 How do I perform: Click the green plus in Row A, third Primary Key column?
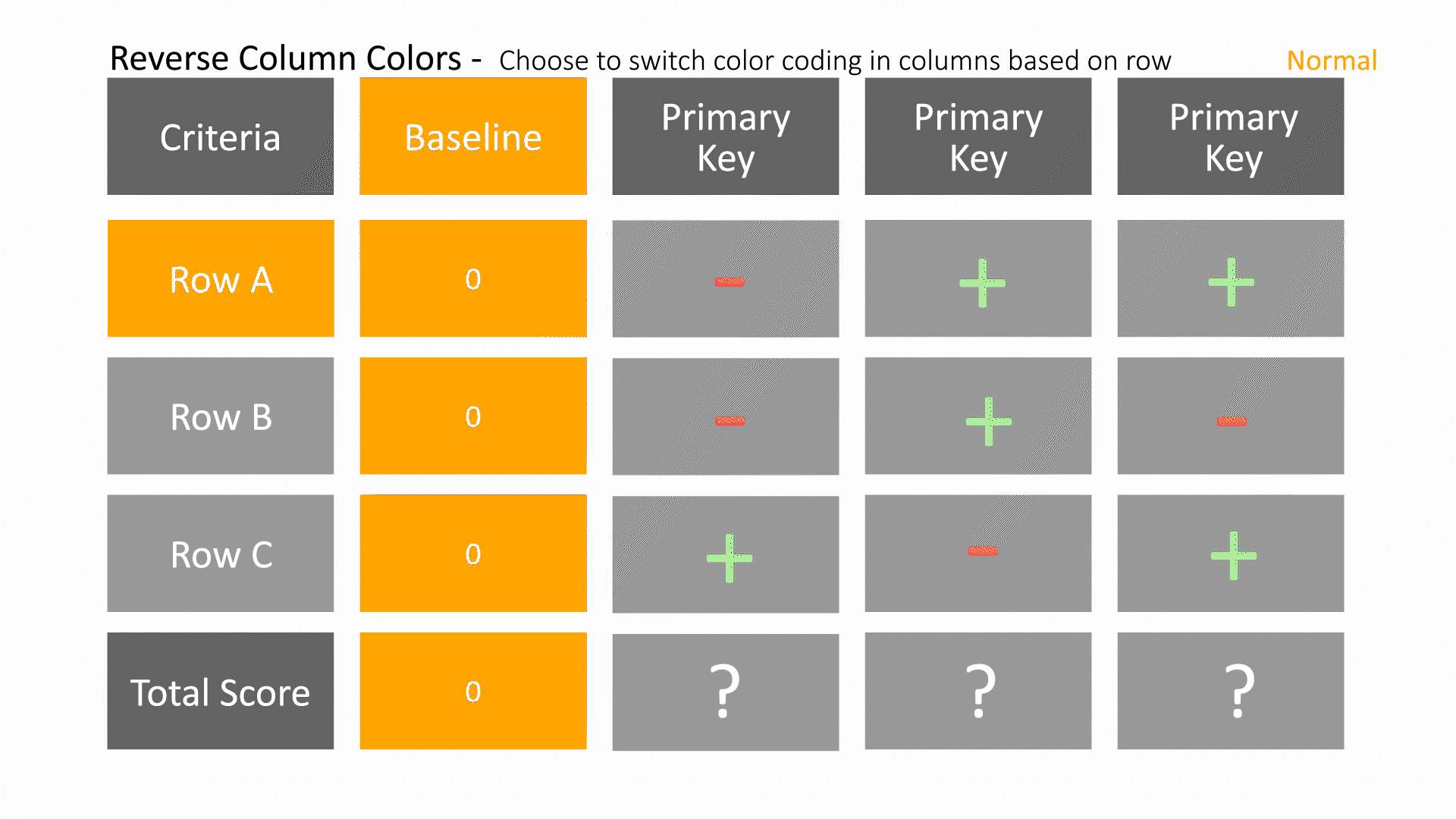click(x=1231, y=282)
